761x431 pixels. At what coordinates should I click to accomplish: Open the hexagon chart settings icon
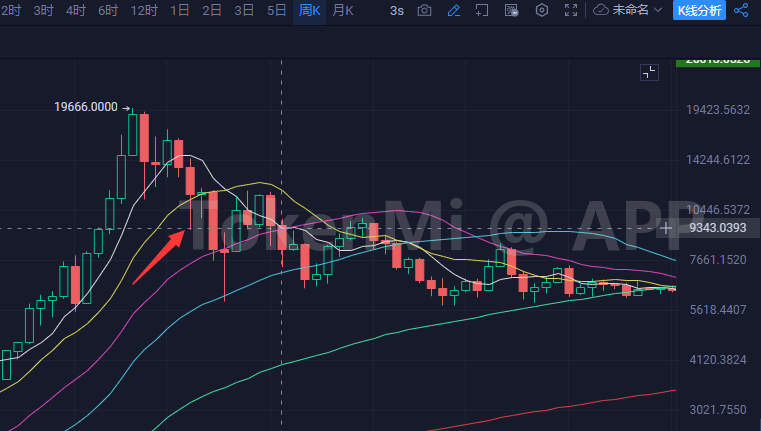(542, 10)
